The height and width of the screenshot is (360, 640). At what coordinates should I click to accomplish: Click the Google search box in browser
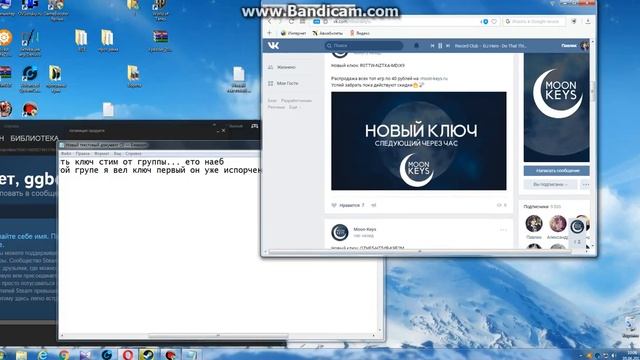click(x=534, y=21)
